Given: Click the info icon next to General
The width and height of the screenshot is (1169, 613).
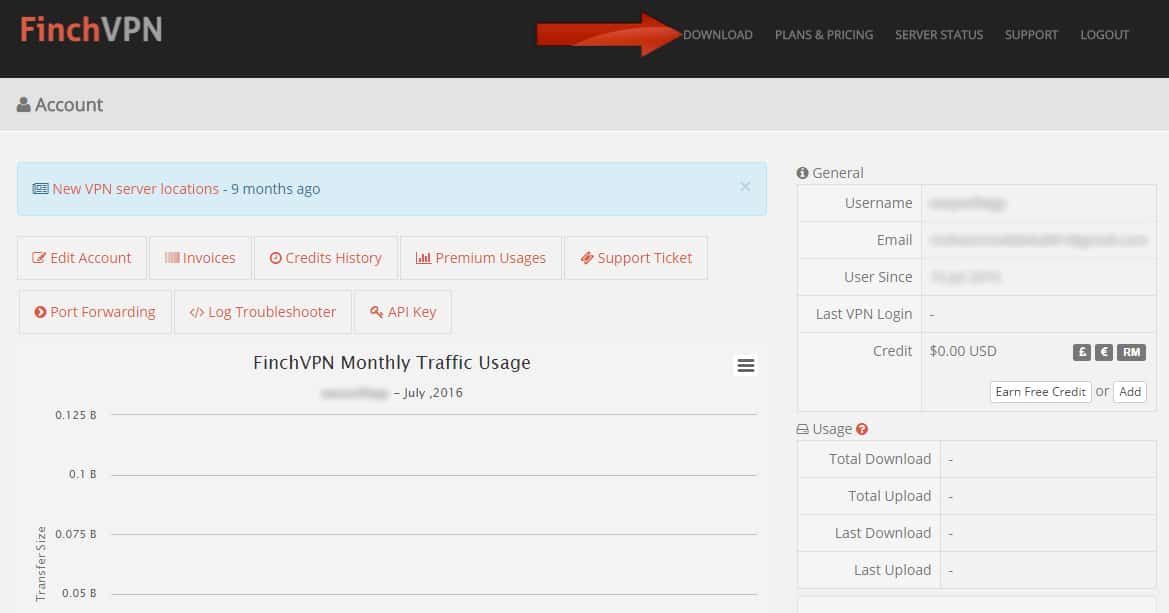Looking at the screenshot, I should [x=802, y=172].
